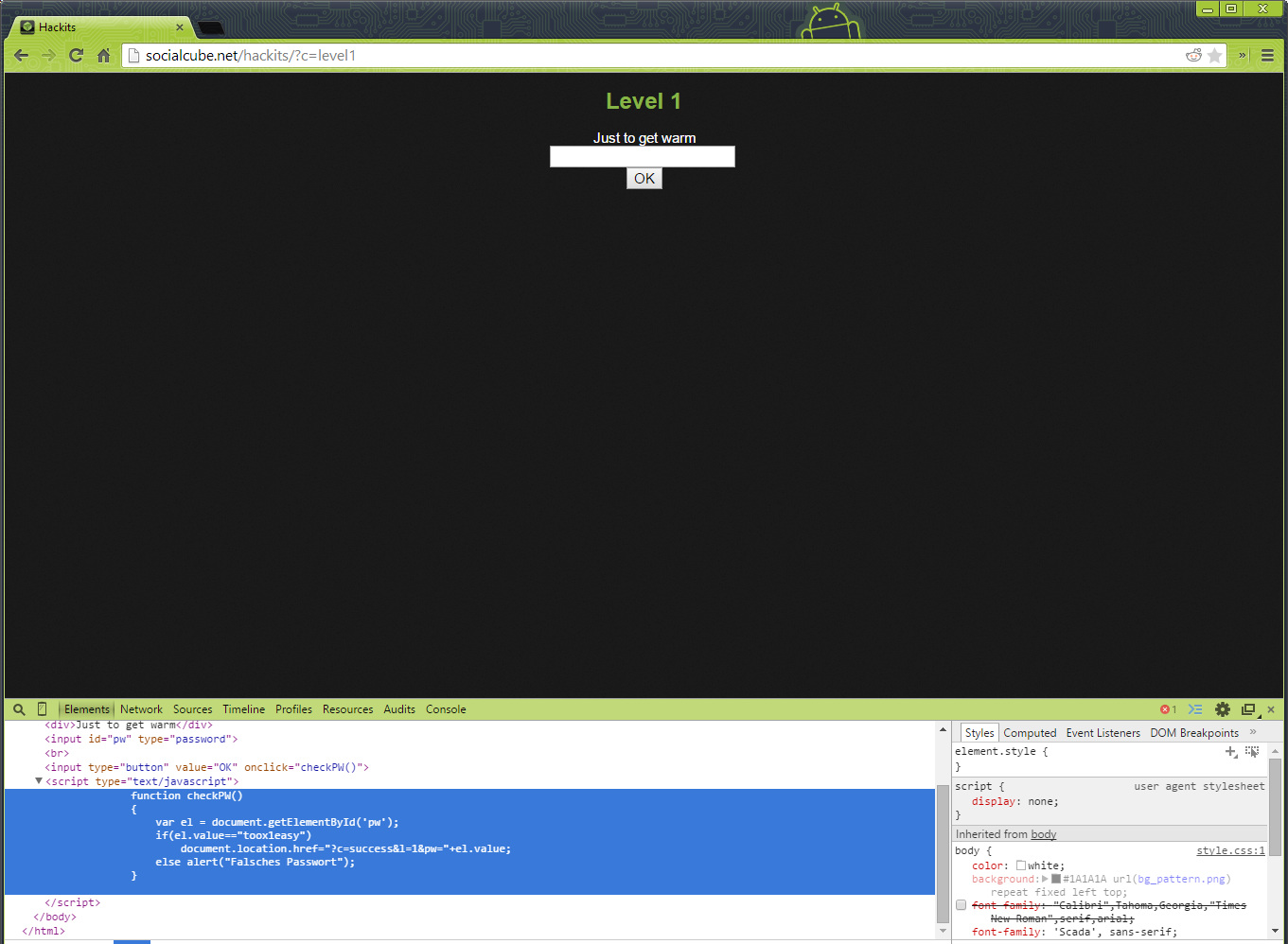Open the #1A1A1A background color swatch
Screen dimensions: 1288x944
[1056, 879]
